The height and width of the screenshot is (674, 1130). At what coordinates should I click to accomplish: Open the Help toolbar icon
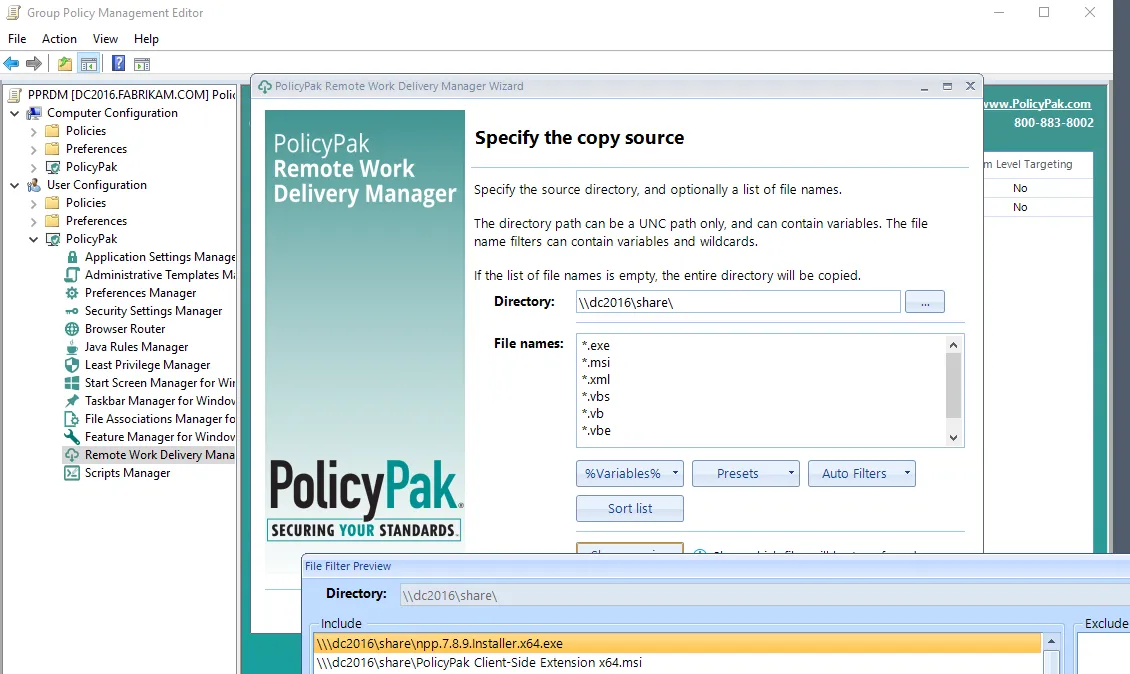118,63
